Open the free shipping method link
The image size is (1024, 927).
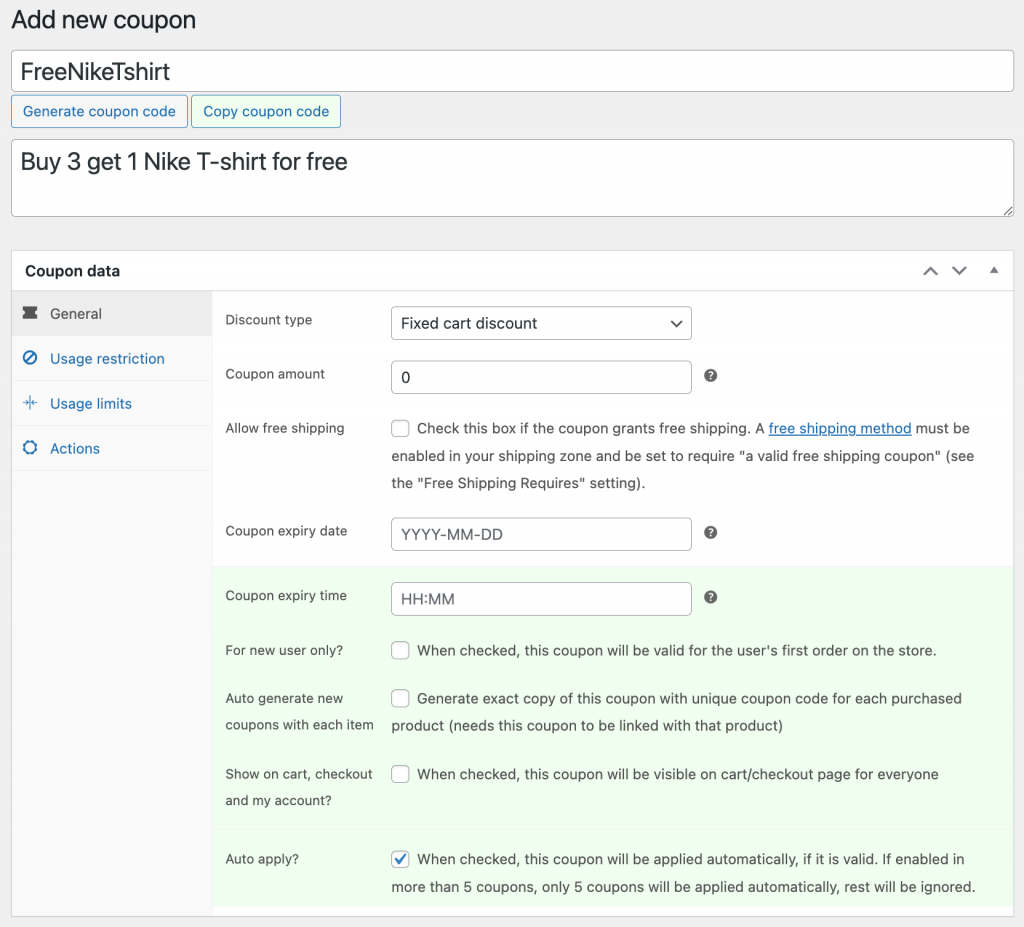point(839,428)
